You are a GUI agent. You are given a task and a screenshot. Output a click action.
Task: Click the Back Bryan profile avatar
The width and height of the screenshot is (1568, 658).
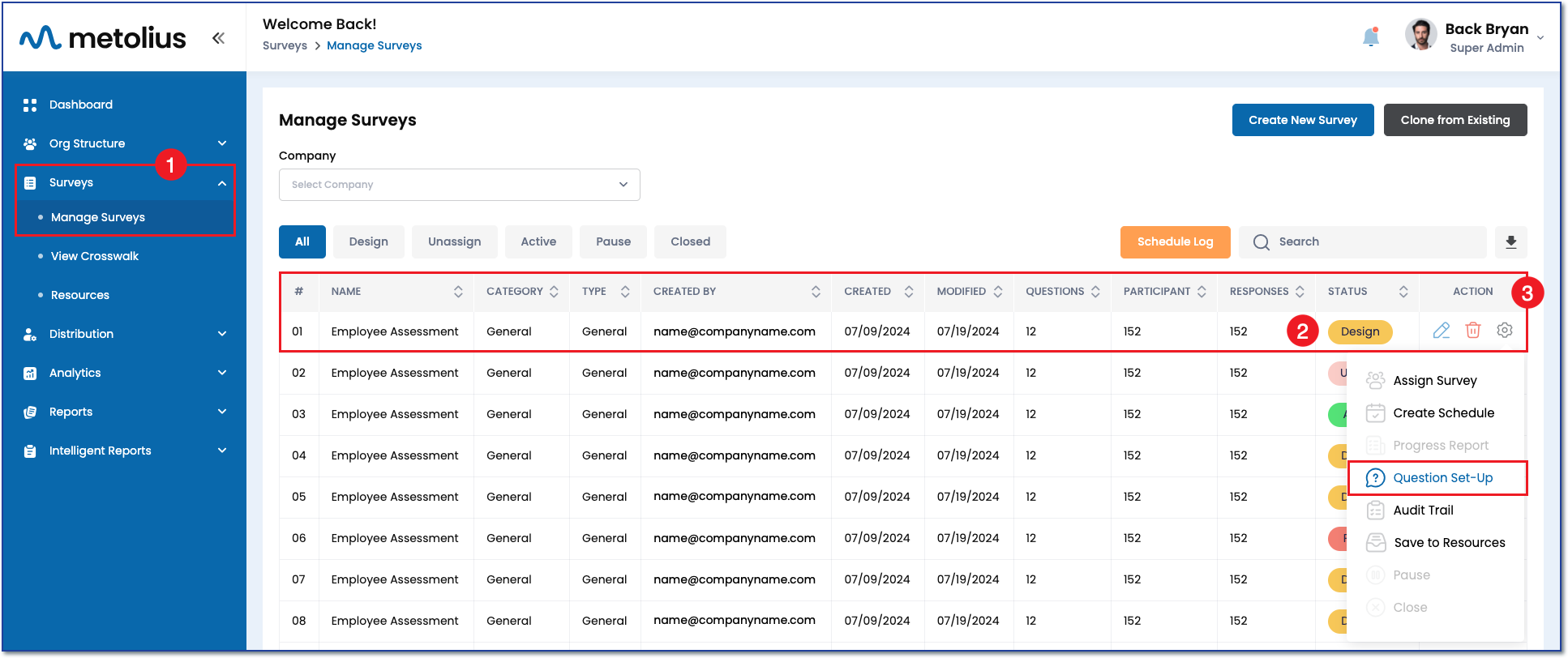click(1420, 36)
